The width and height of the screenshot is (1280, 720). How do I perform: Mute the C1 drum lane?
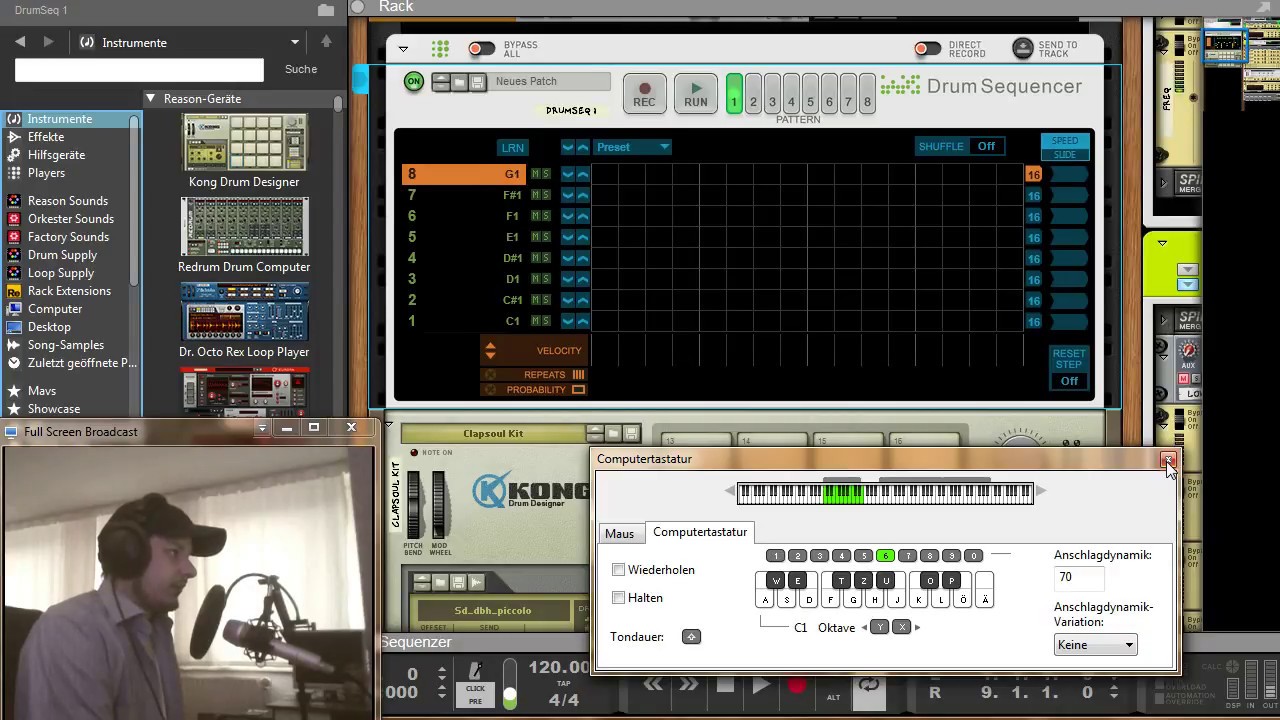pos(536,321)
